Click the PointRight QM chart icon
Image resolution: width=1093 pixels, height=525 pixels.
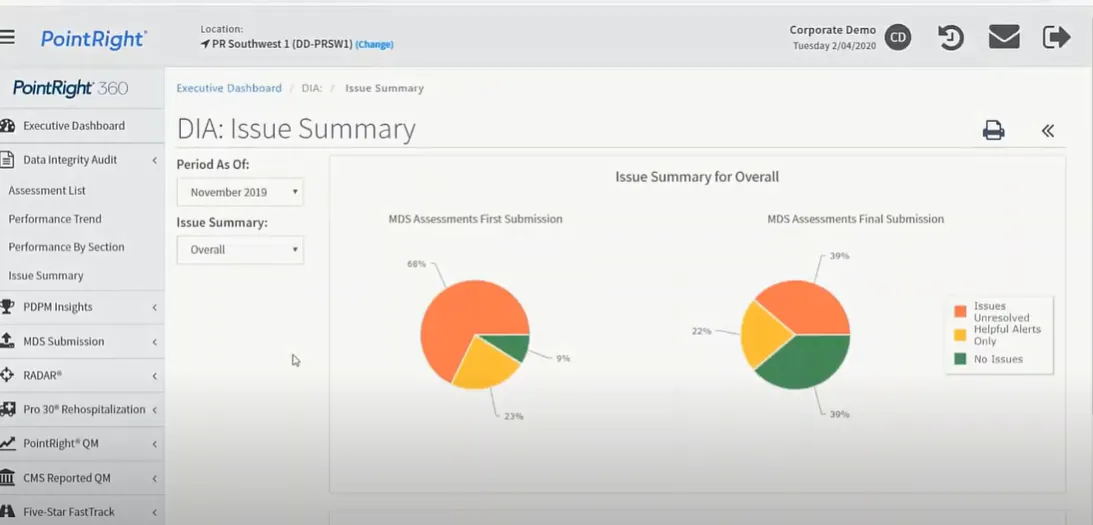pyautogui.click(x=8, y=443)
